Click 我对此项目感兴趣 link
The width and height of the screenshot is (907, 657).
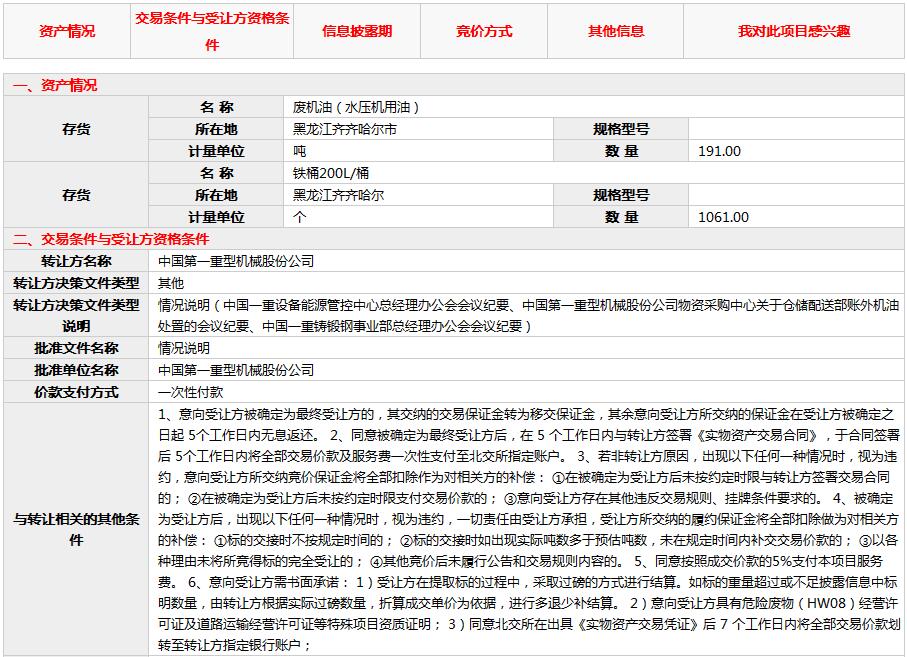pyautogui.click(x=793, y=31)
